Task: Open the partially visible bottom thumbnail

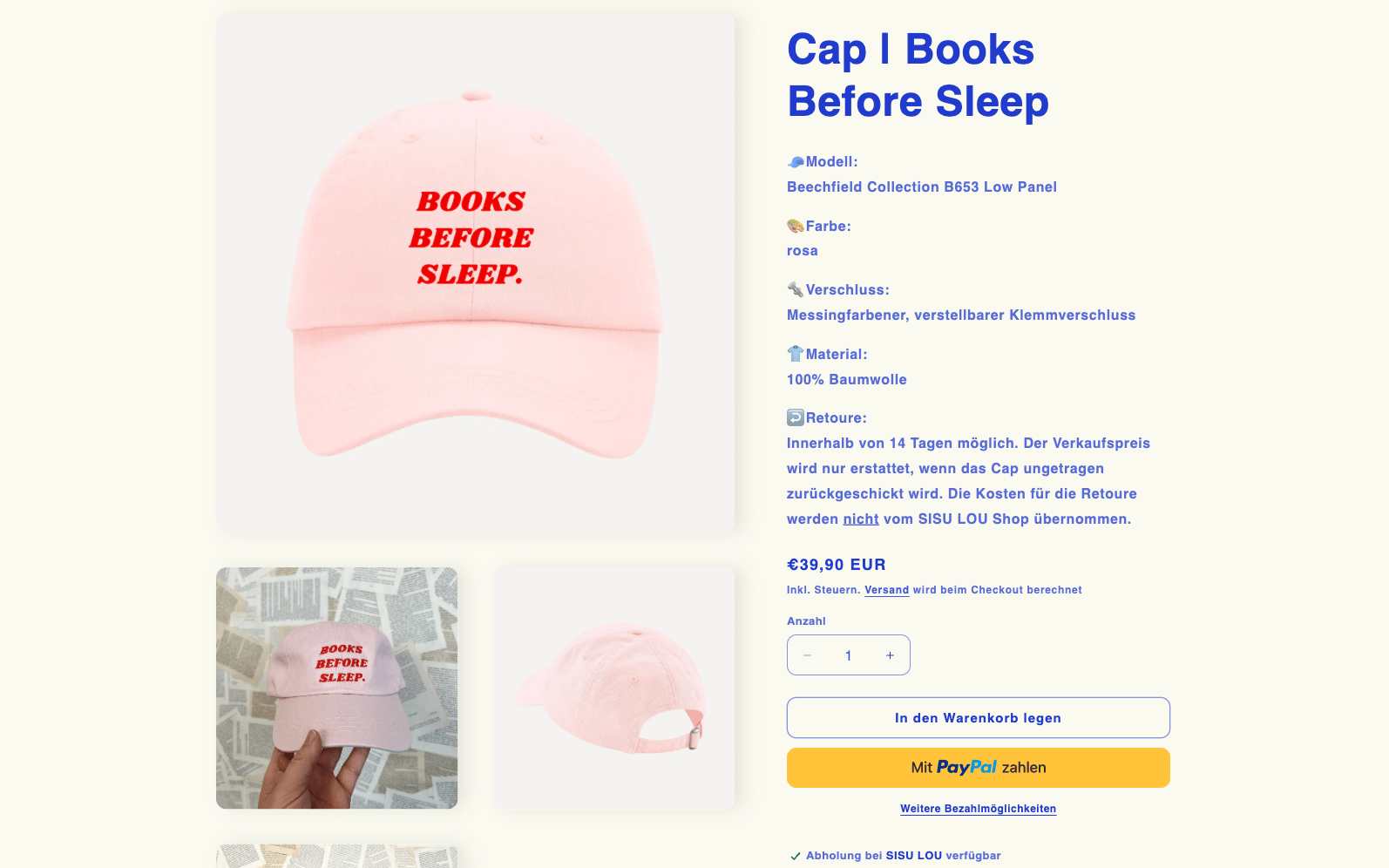Action: tap(336, 856)
